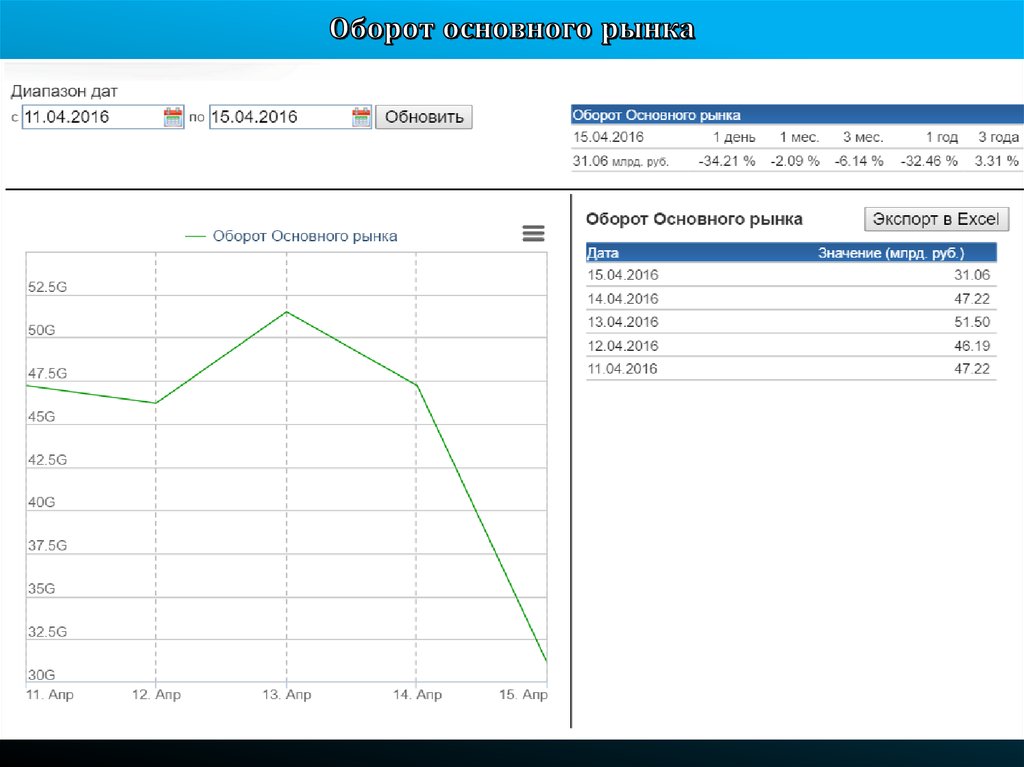Open the end date calendar picker

click(361, 117)
